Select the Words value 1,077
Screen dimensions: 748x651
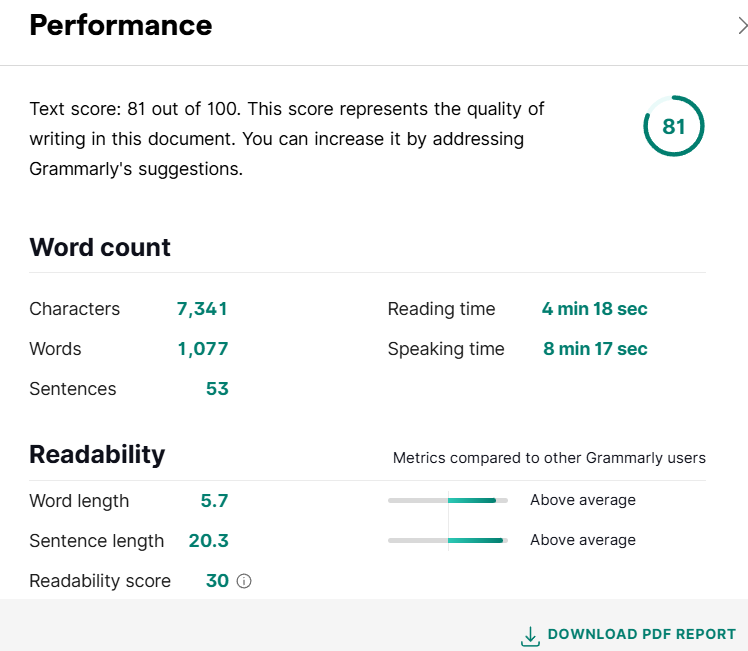tap(203, 349)
